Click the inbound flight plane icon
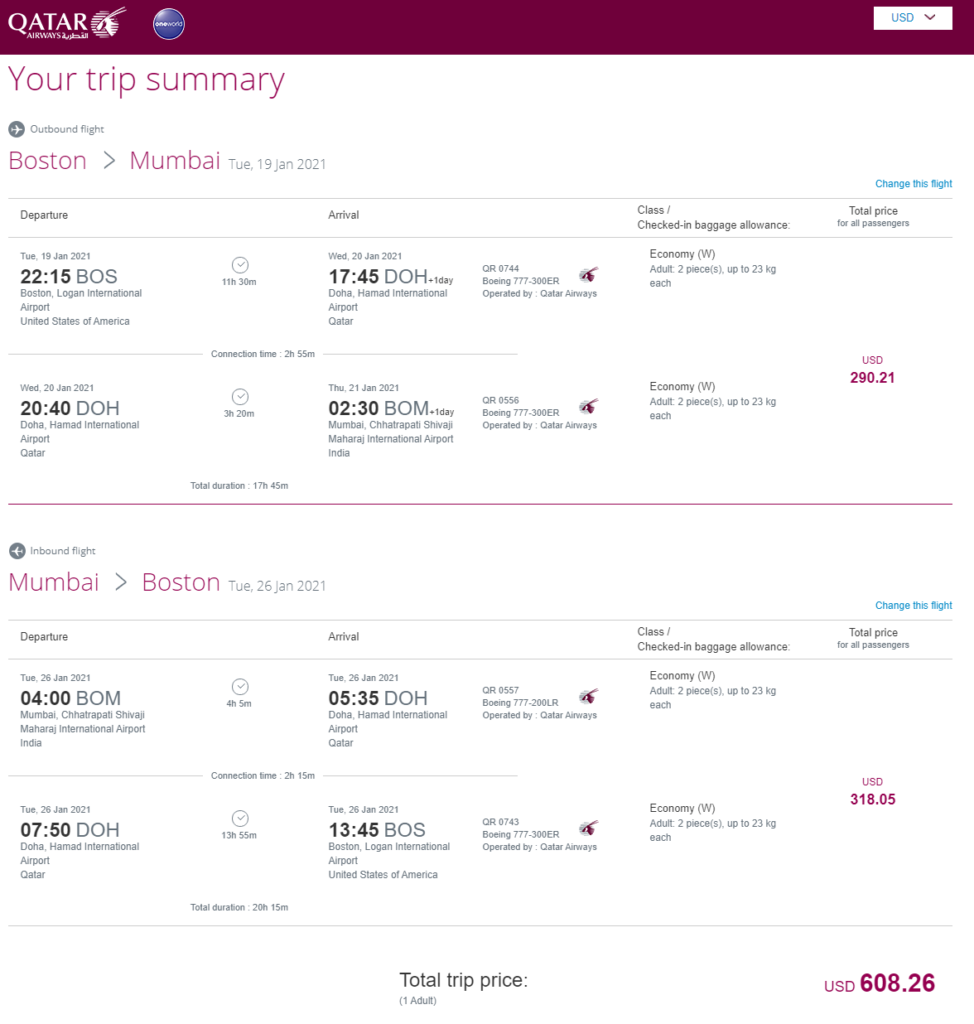The height and width of the screenshot is (1024, 974). coord(17,551)
